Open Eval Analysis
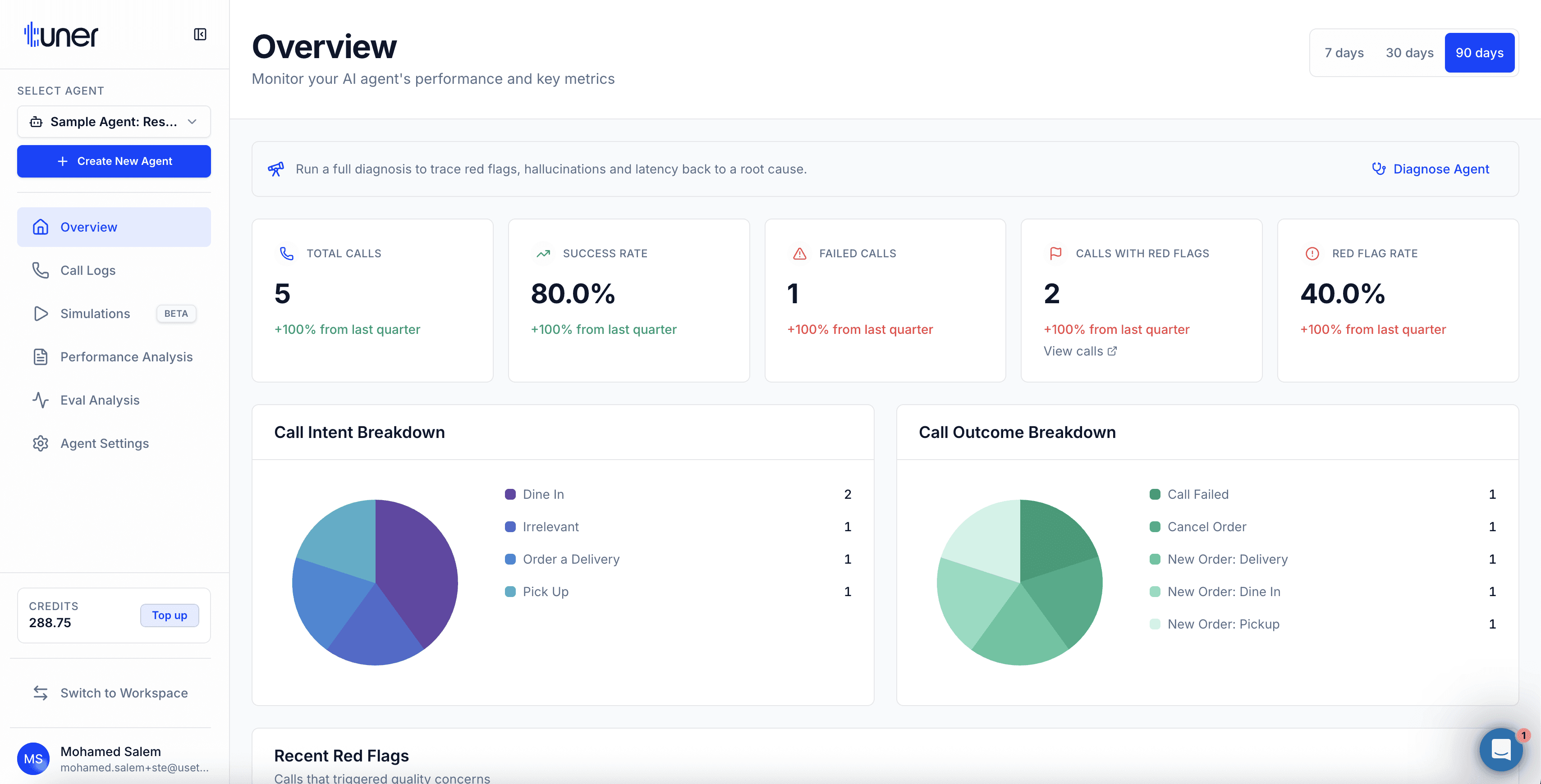Image resolution: width=1541 pixels, height=784 pixels. (114, 400)
